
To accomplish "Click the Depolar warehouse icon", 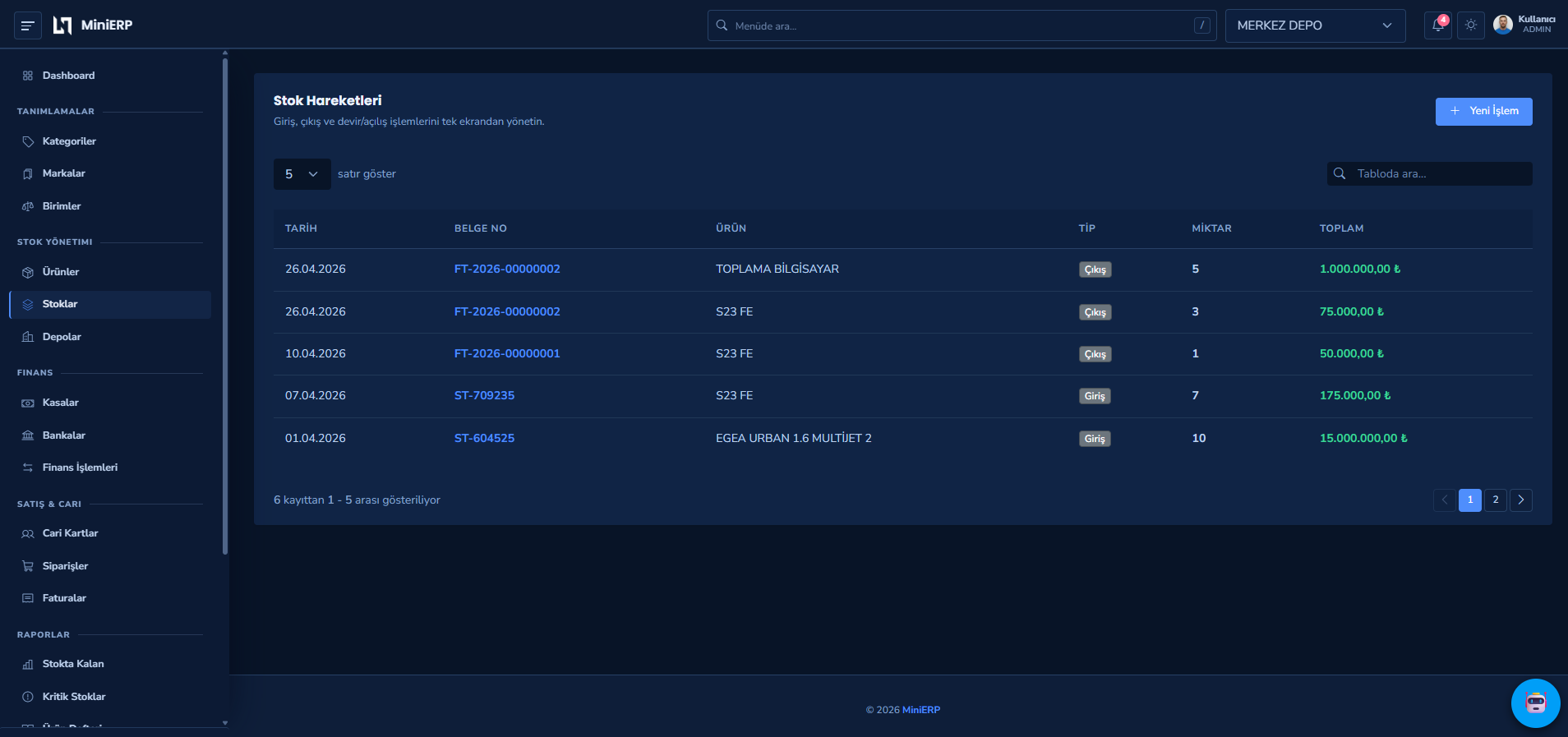I will (x=28, y=337).
